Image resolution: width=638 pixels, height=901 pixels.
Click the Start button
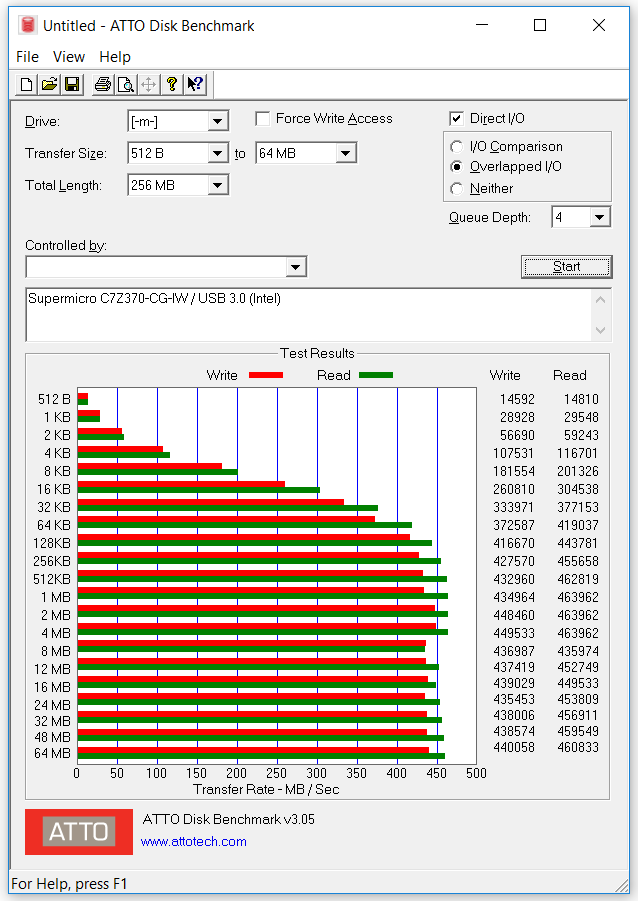[566, 267]
